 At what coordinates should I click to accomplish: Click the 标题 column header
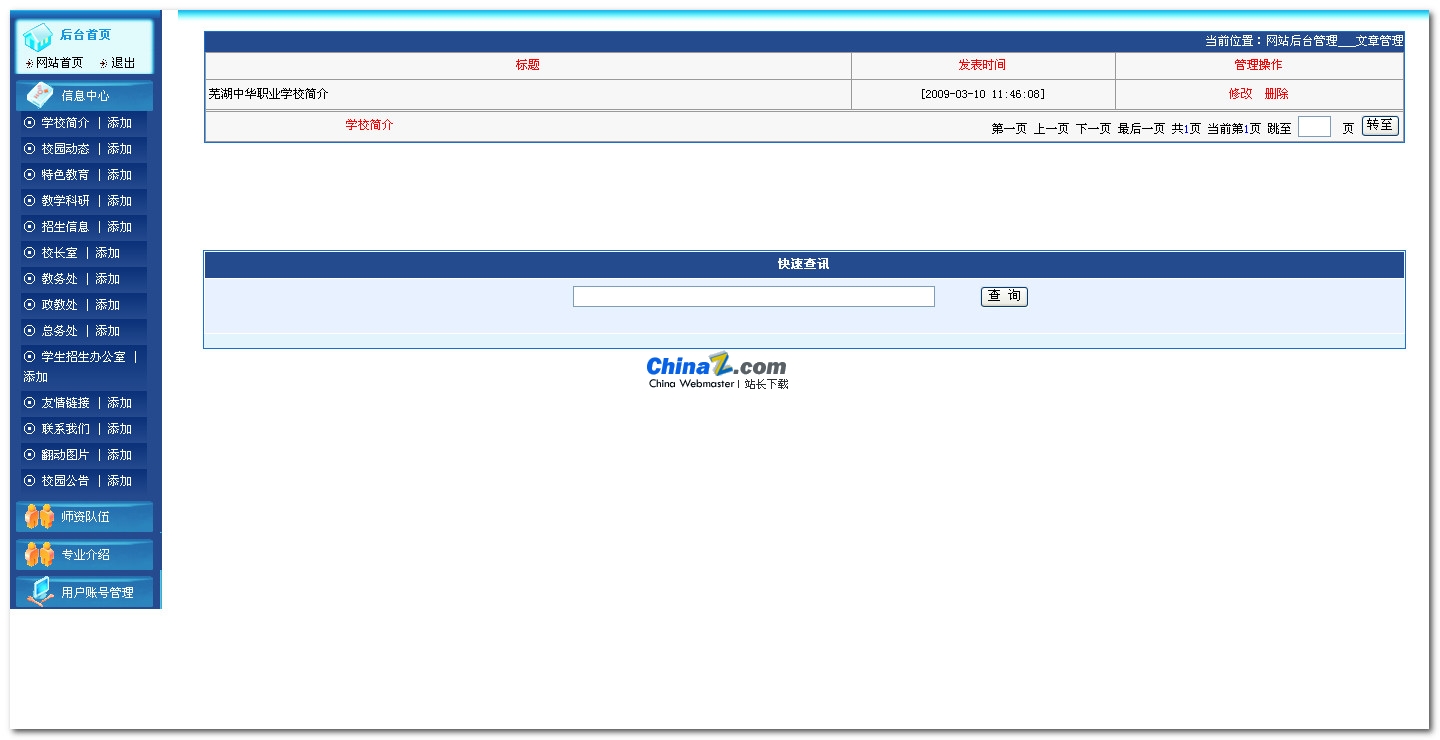click(528, 65)
